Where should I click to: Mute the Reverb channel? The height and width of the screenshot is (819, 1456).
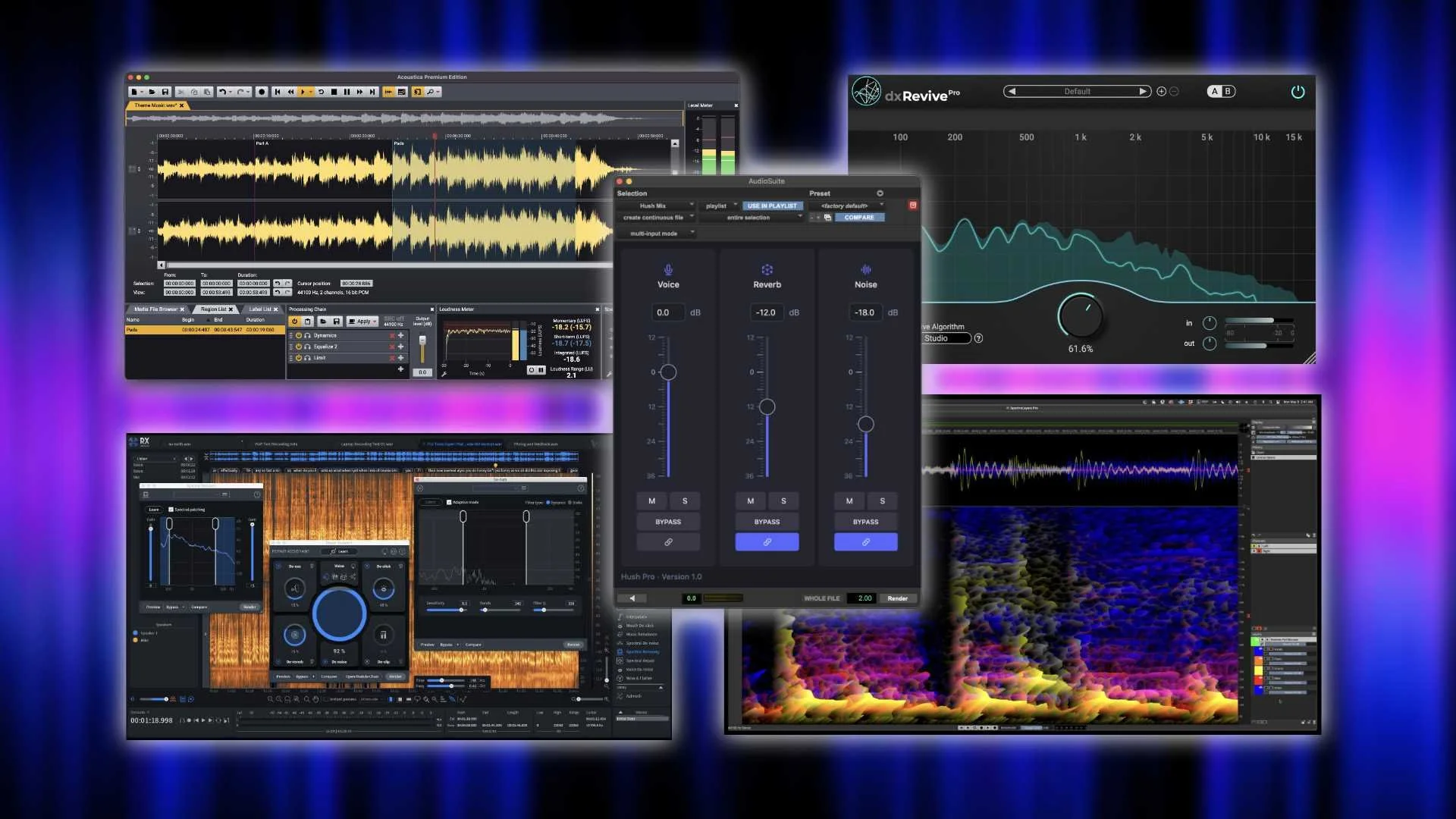click(750, 500)
